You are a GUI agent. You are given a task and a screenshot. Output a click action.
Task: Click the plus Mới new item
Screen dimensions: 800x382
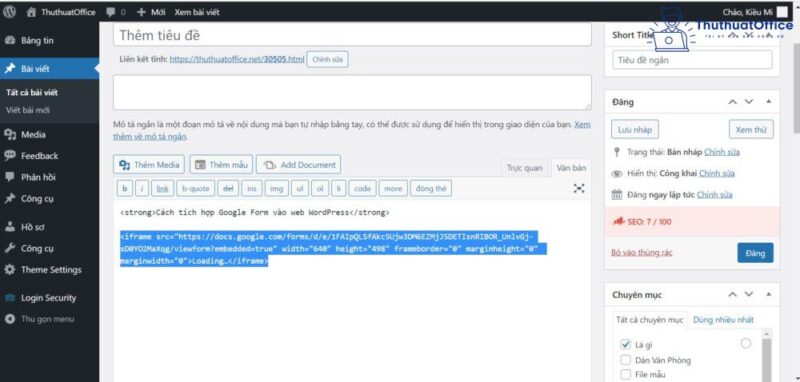tap(152, 12)
